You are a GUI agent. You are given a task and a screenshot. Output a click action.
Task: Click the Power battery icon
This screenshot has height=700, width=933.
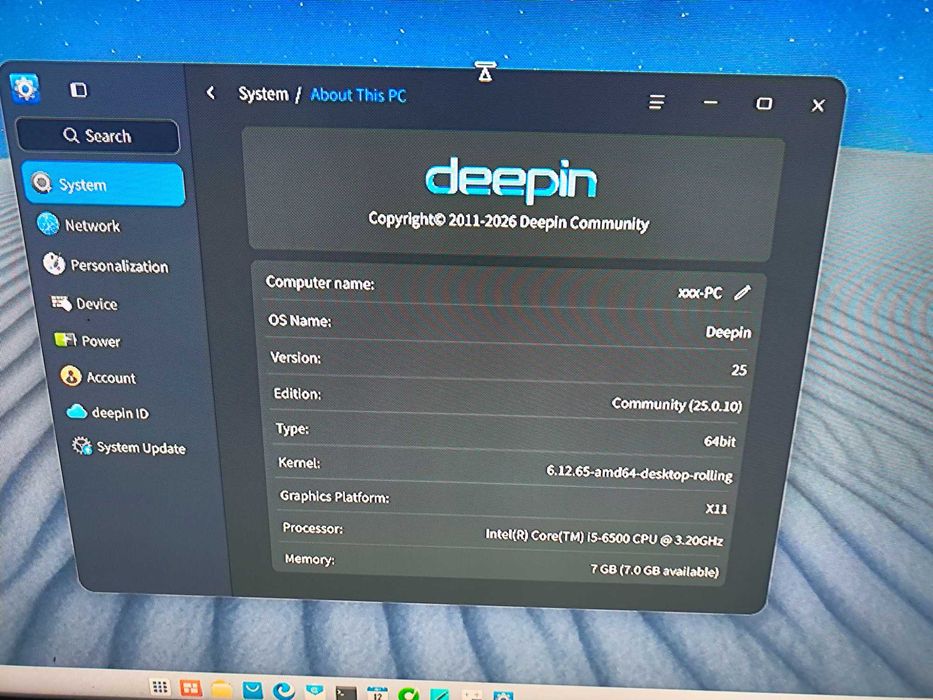coord(65,340)
